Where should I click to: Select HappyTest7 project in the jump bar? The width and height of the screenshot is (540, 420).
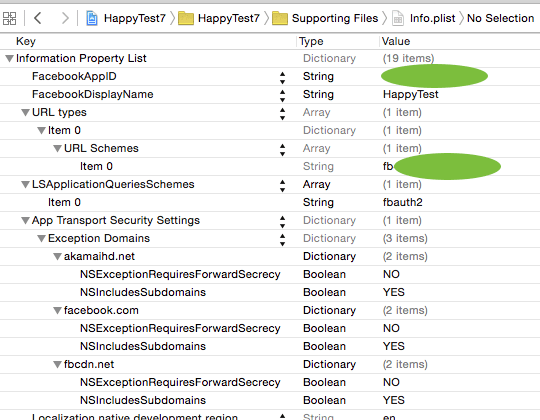[135, 18]
